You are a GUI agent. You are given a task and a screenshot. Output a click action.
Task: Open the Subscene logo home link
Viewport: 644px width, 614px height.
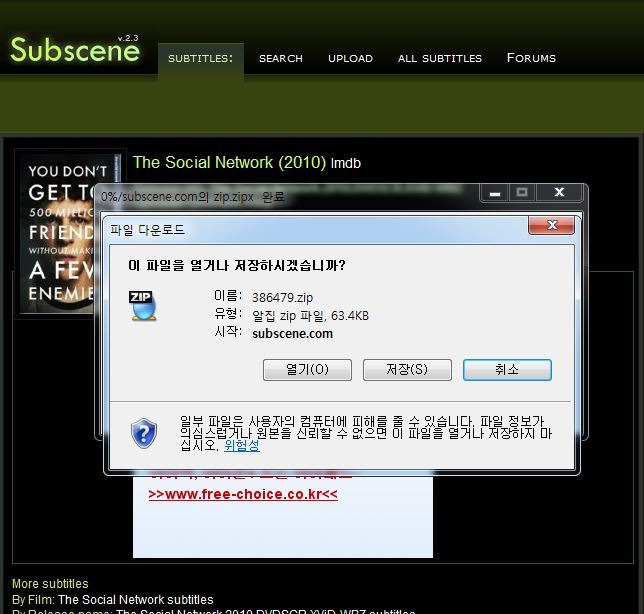click(75, 49)
